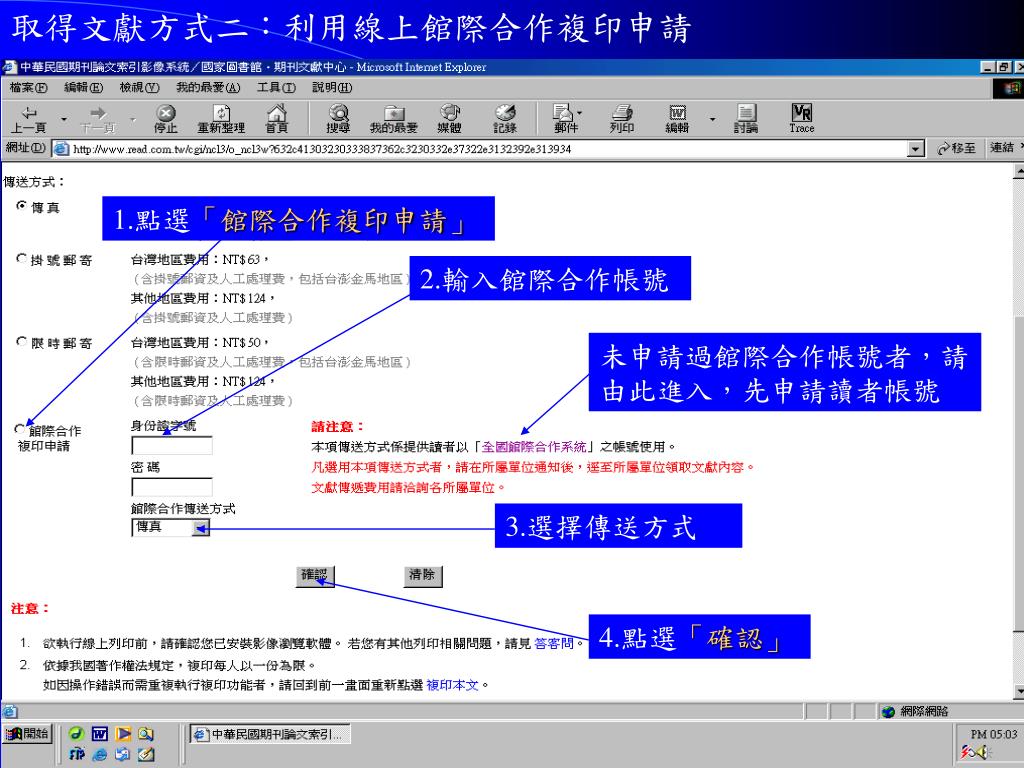The image size is (1024, 768).
Task: Open the 答客問 FAQ link
Action: click(x=553, y=643)
